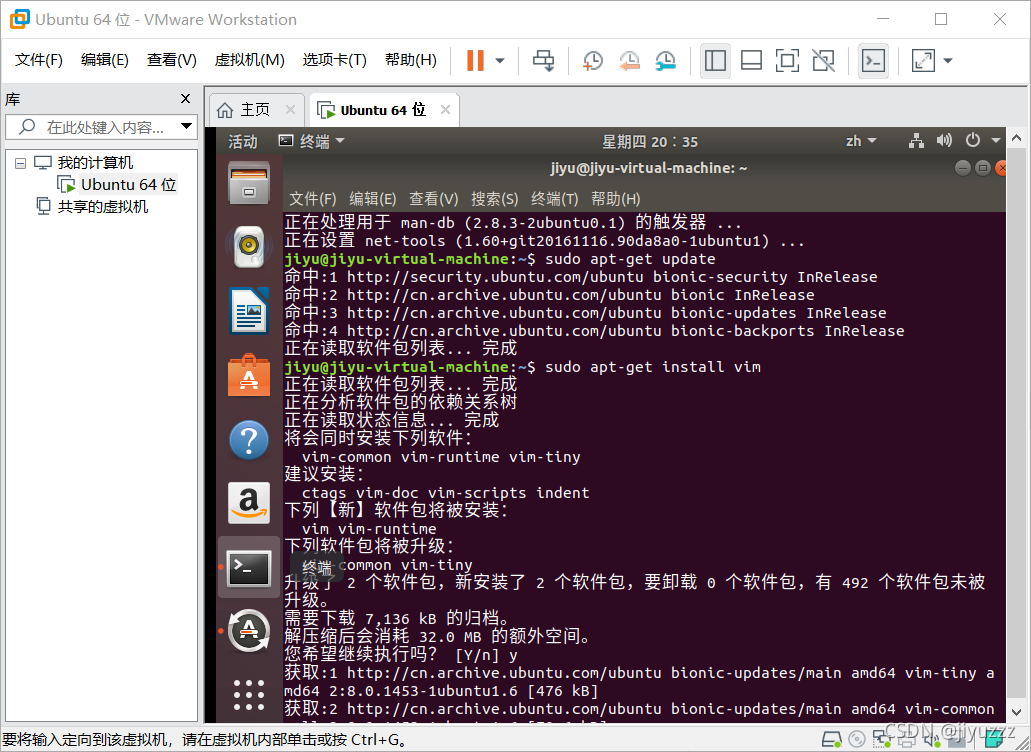Show applications grid in the dock
The image size is (1031, 752).
(249, 695)
